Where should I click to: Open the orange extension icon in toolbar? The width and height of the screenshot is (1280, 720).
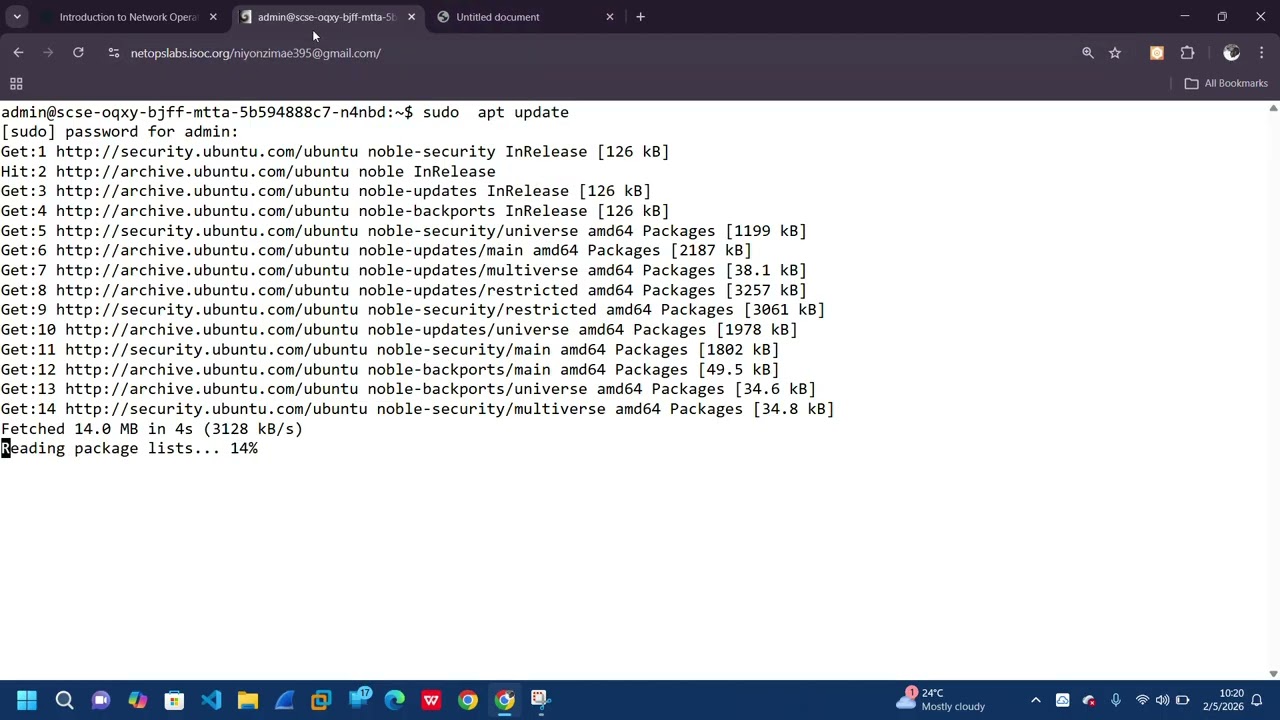click(1157, 53)
